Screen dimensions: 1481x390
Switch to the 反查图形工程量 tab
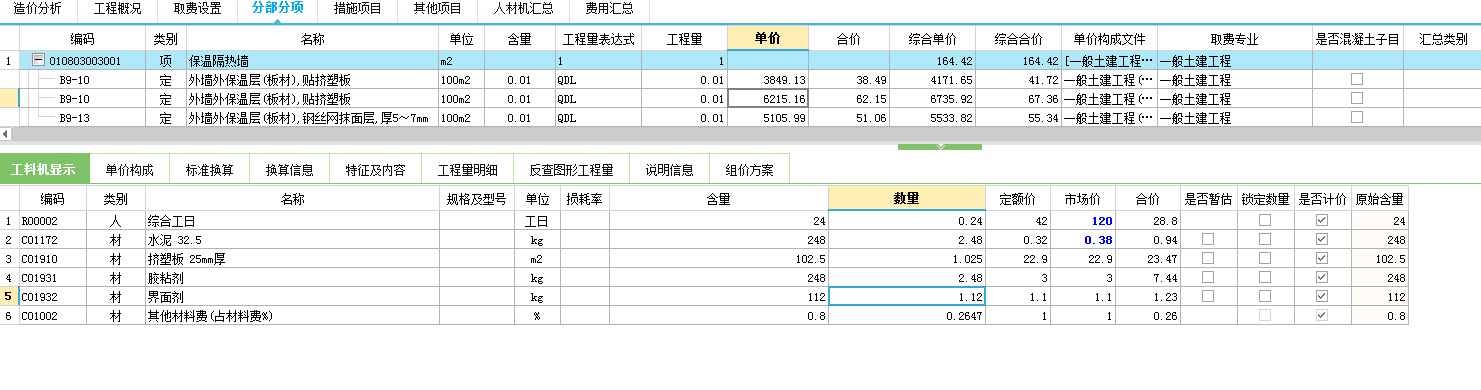(x=572, y=169)
